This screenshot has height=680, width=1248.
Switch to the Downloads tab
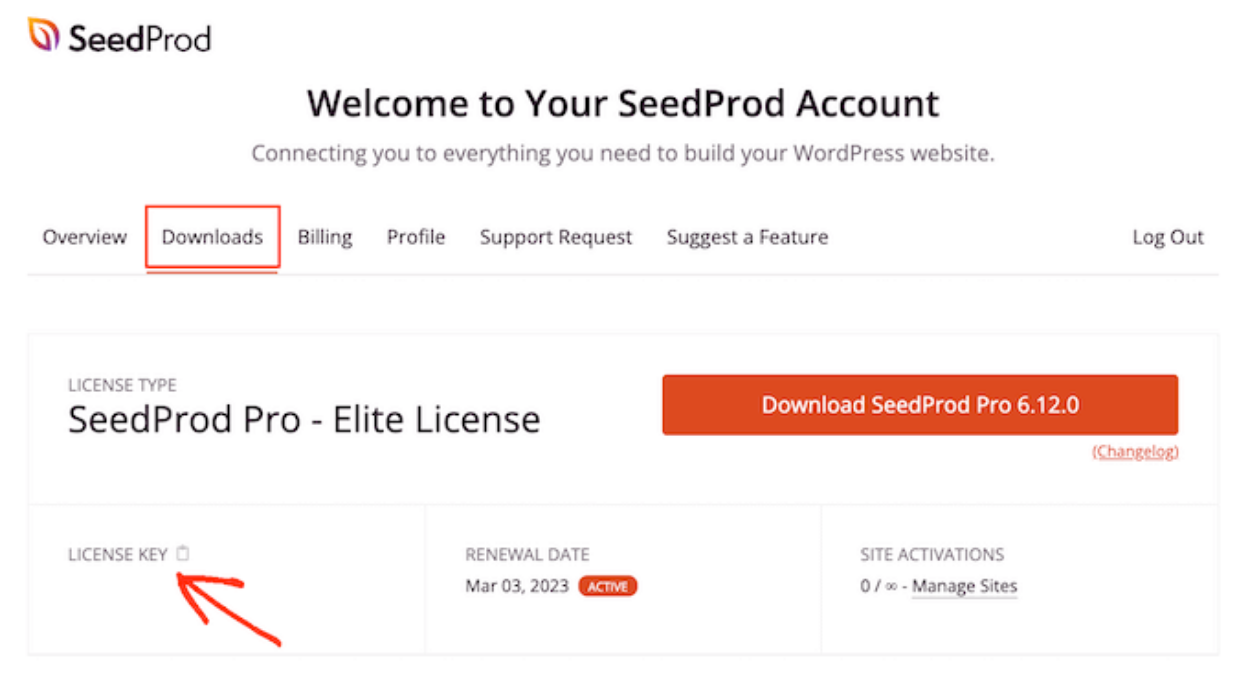(212, 237)
